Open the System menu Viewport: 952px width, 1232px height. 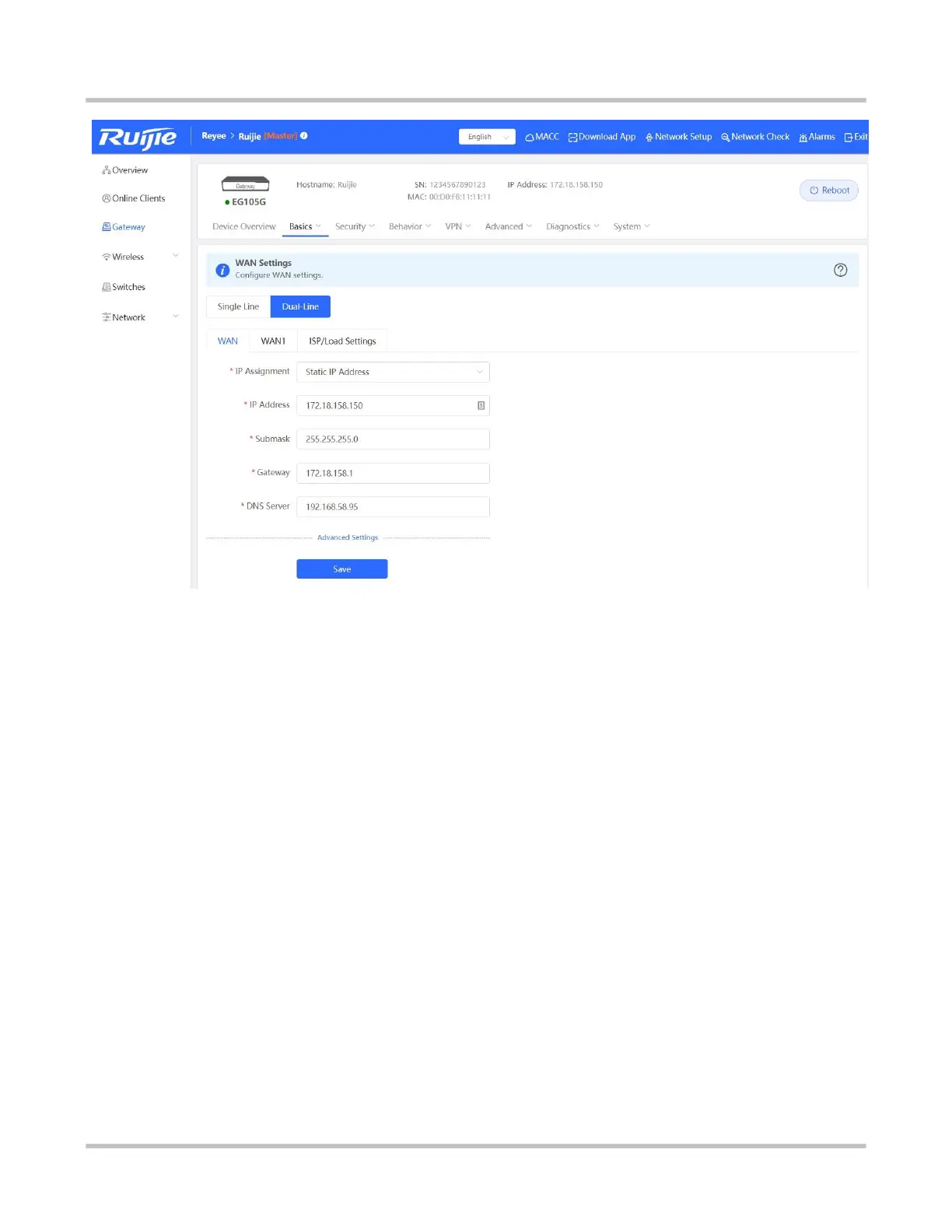coord(631,226)
